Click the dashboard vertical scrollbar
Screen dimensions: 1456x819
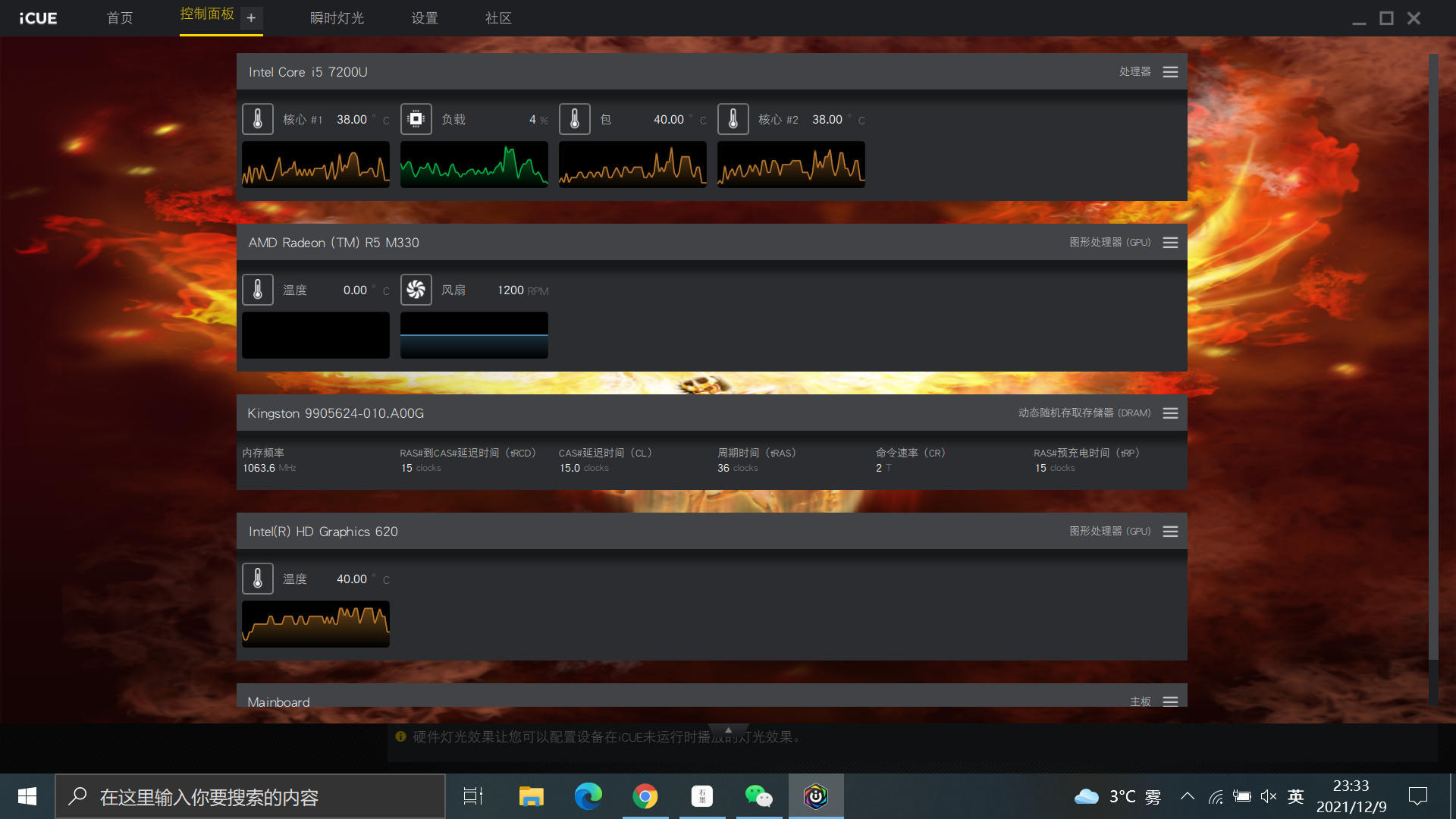pyautogui.click(x=1433, y=356)
